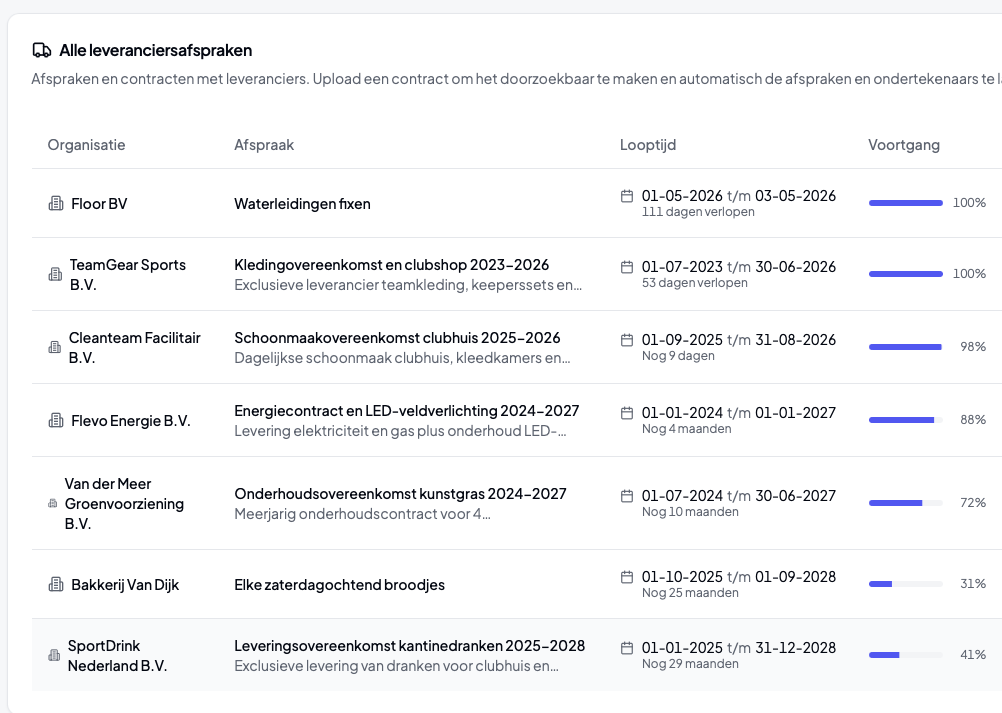The image size is (1002, 713).
Task: Sort by the Organisatie column header
Action: click(86, 144)
